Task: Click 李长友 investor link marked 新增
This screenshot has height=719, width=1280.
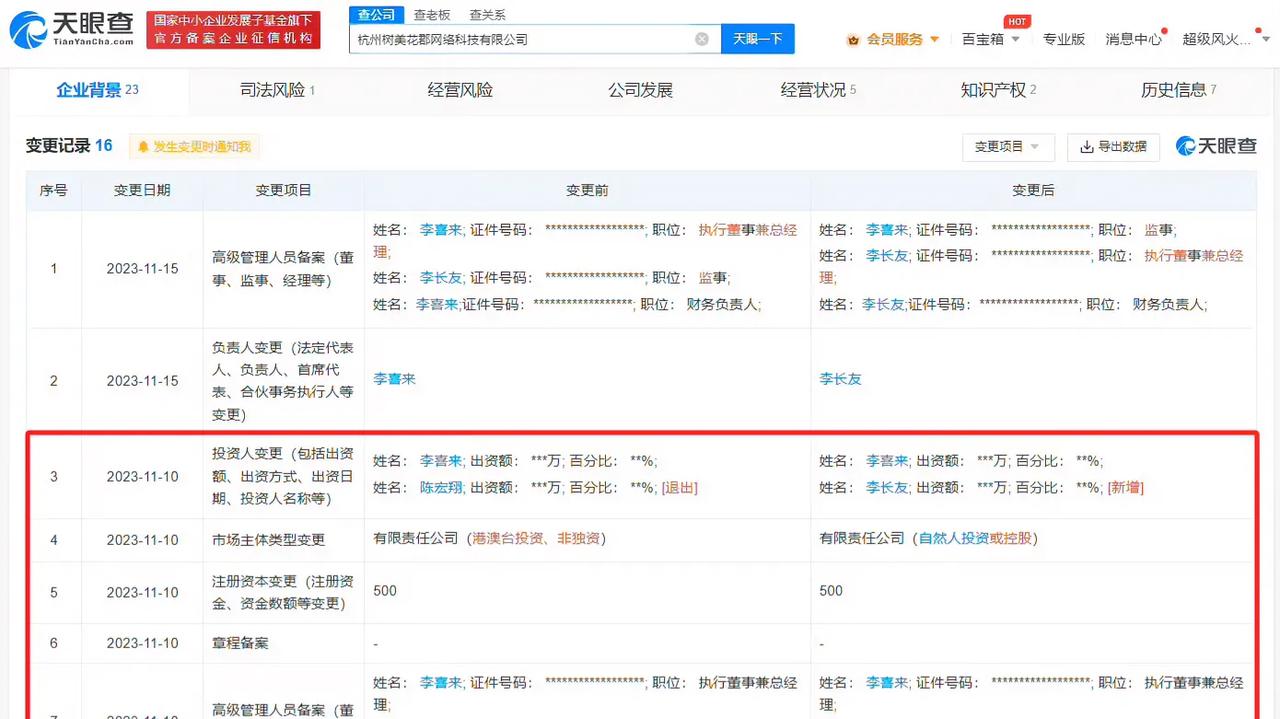Action: click(887, 488)
